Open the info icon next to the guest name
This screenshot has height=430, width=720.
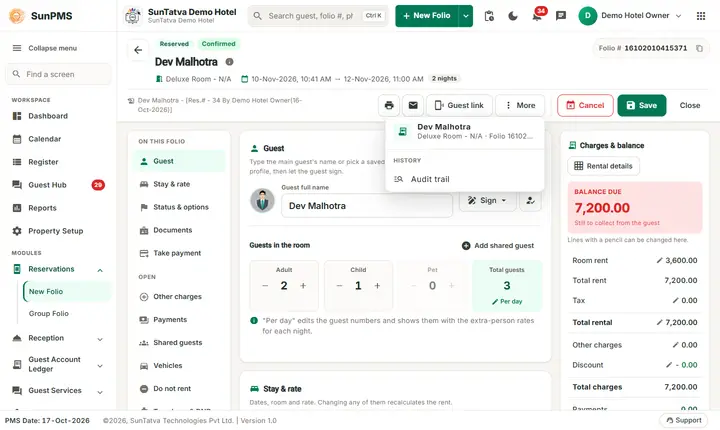click(229, 62)
